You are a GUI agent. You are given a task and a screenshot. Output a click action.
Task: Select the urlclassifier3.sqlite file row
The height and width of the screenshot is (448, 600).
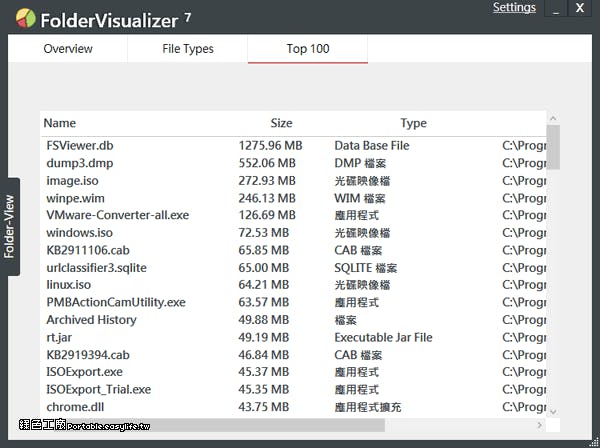pyautogui.click(x=294, y=268)
